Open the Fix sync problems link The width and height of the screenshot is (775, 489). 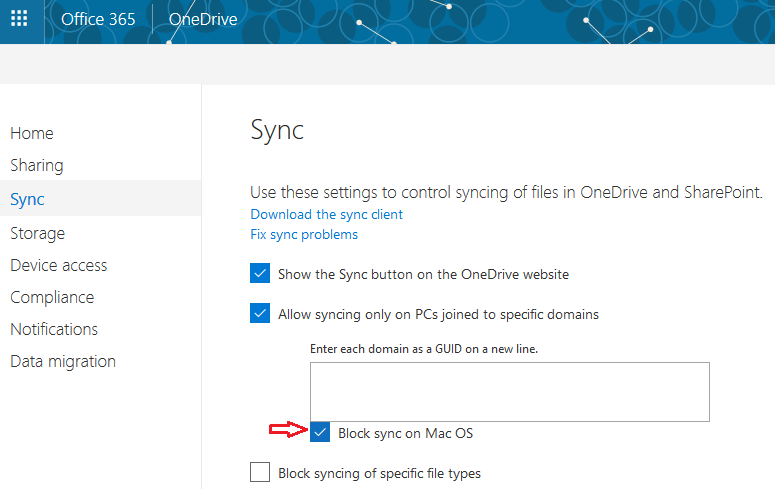click(x=304, y=234)
